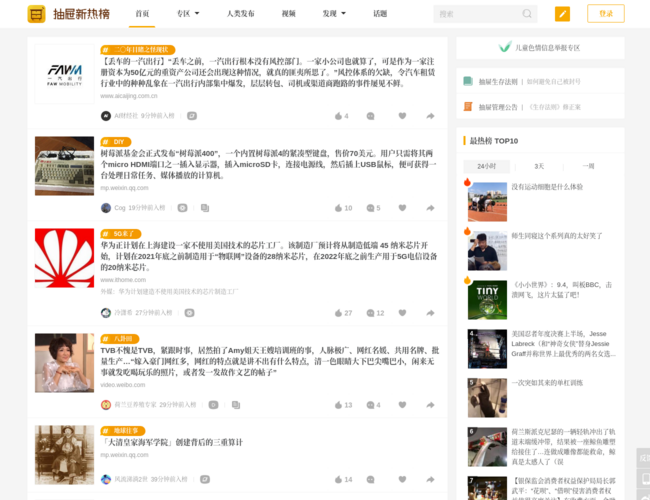Focus the 搜索 input field
The width and height of the screenshot is (650, 500).
point(479,14)
